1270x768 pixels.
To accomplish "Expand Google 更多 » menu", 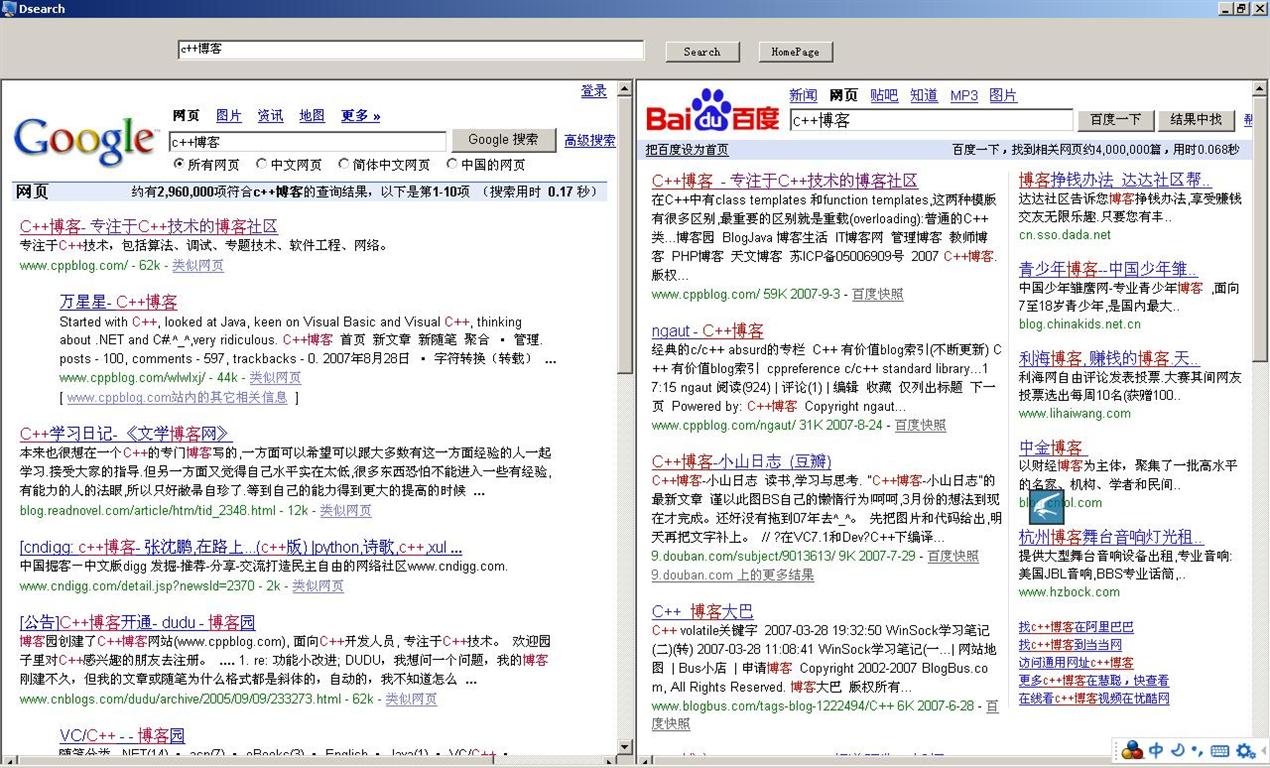I will point(360,116).
